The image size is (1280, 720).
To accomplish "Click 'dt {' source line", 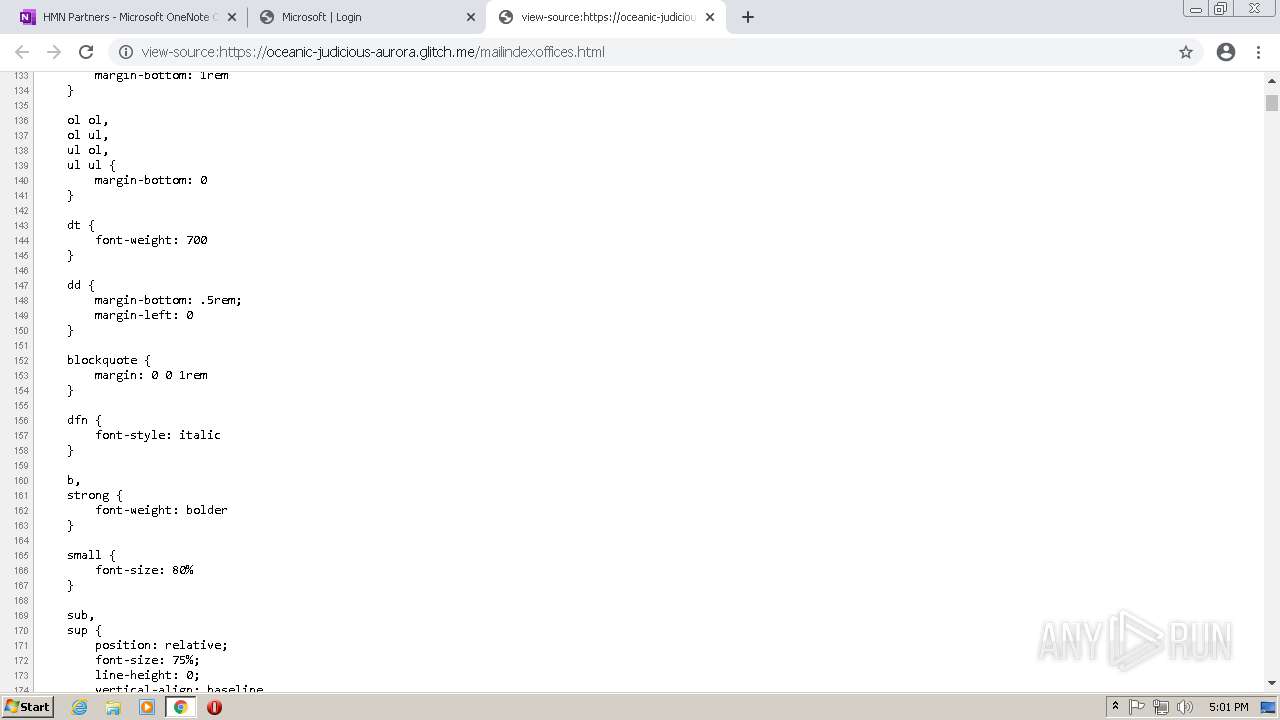I will coord(81,225).
